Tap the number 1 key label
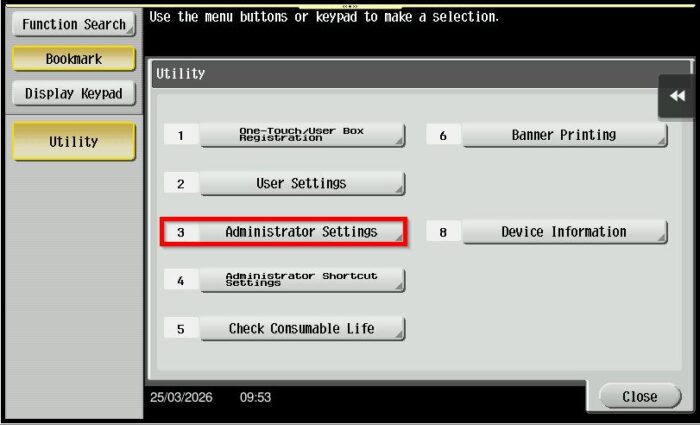The height and width of the screenshot is (425, 700). tap(181, 135)
